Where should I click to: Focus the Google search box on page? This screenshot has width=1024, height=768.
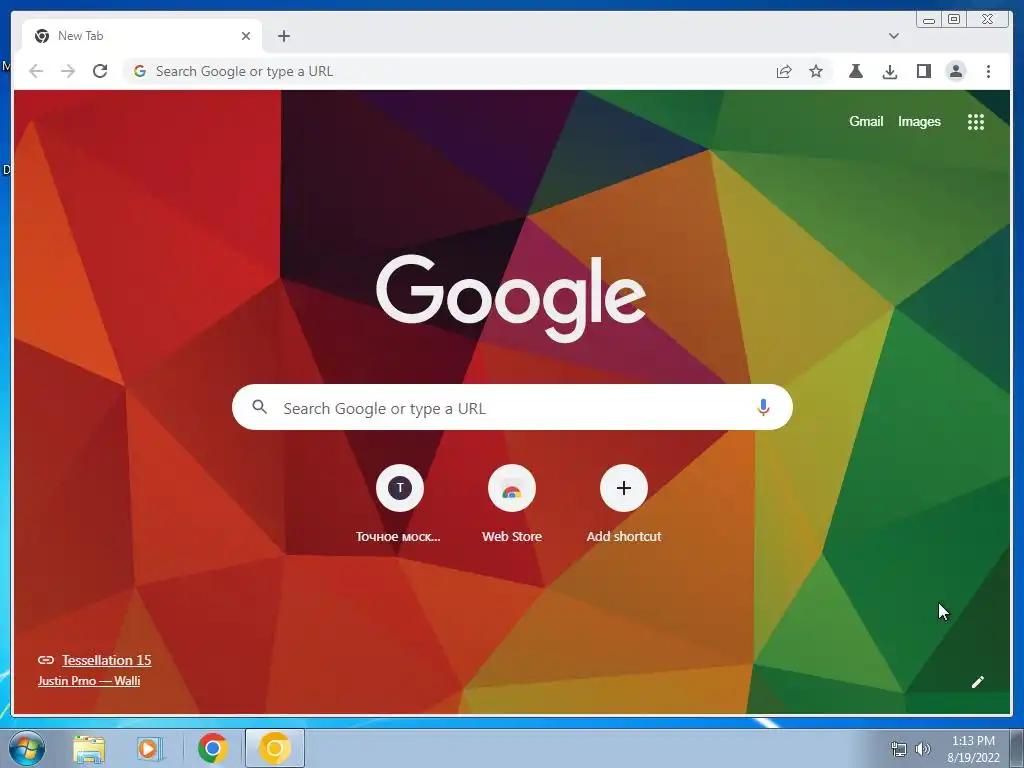click(x=512, y=408)
